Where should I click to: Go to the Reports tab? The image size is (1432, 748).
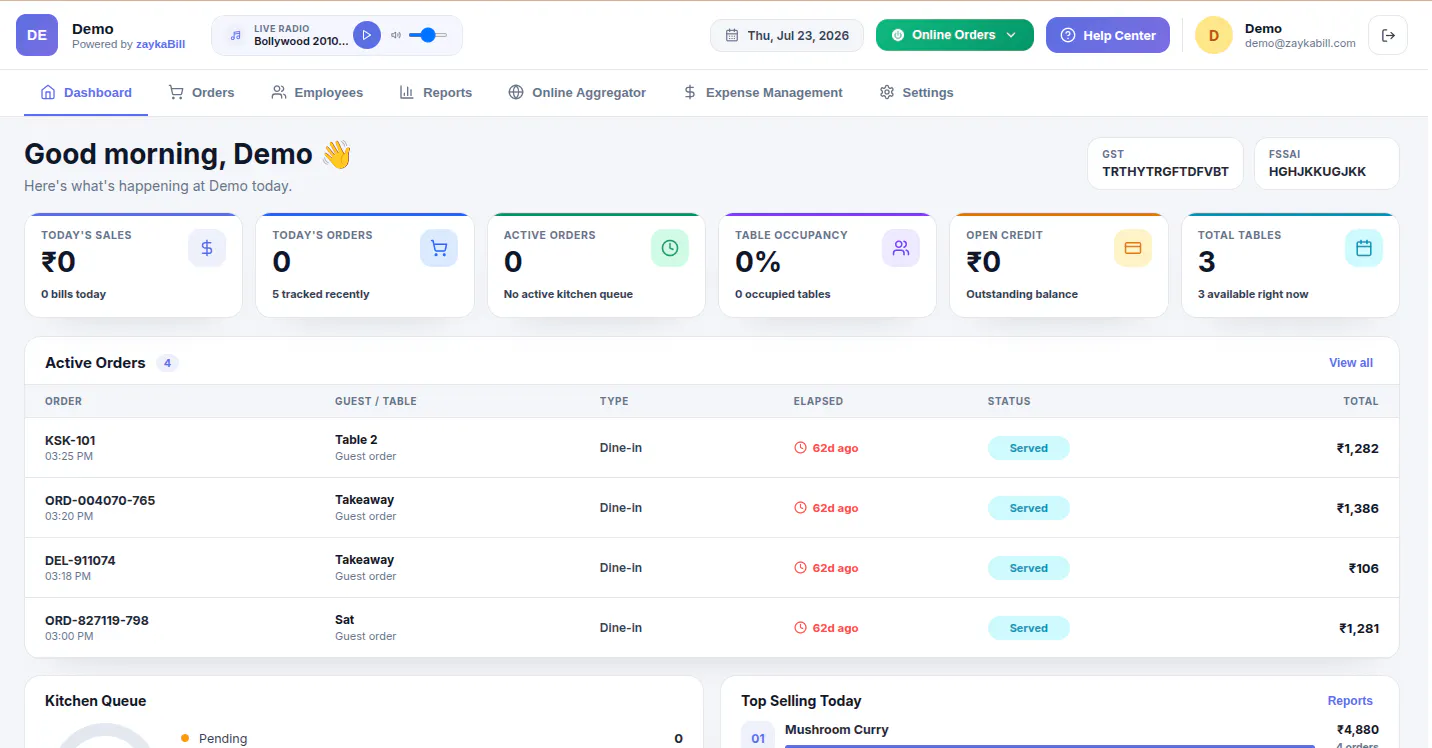pyautogui.click(x=435, y=92)
